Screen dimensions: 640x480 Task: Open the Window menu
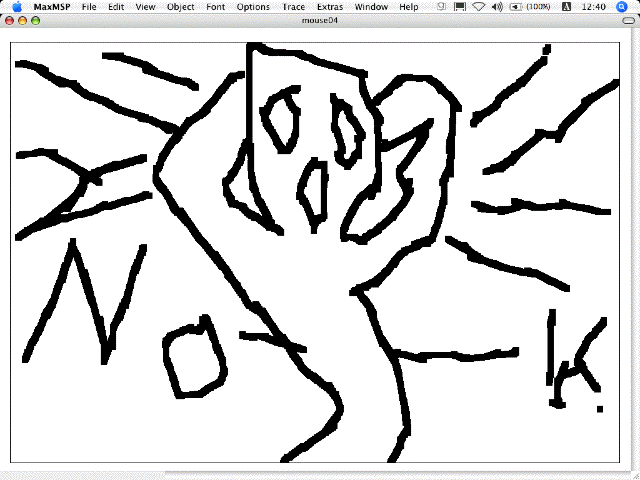point(371,7)
